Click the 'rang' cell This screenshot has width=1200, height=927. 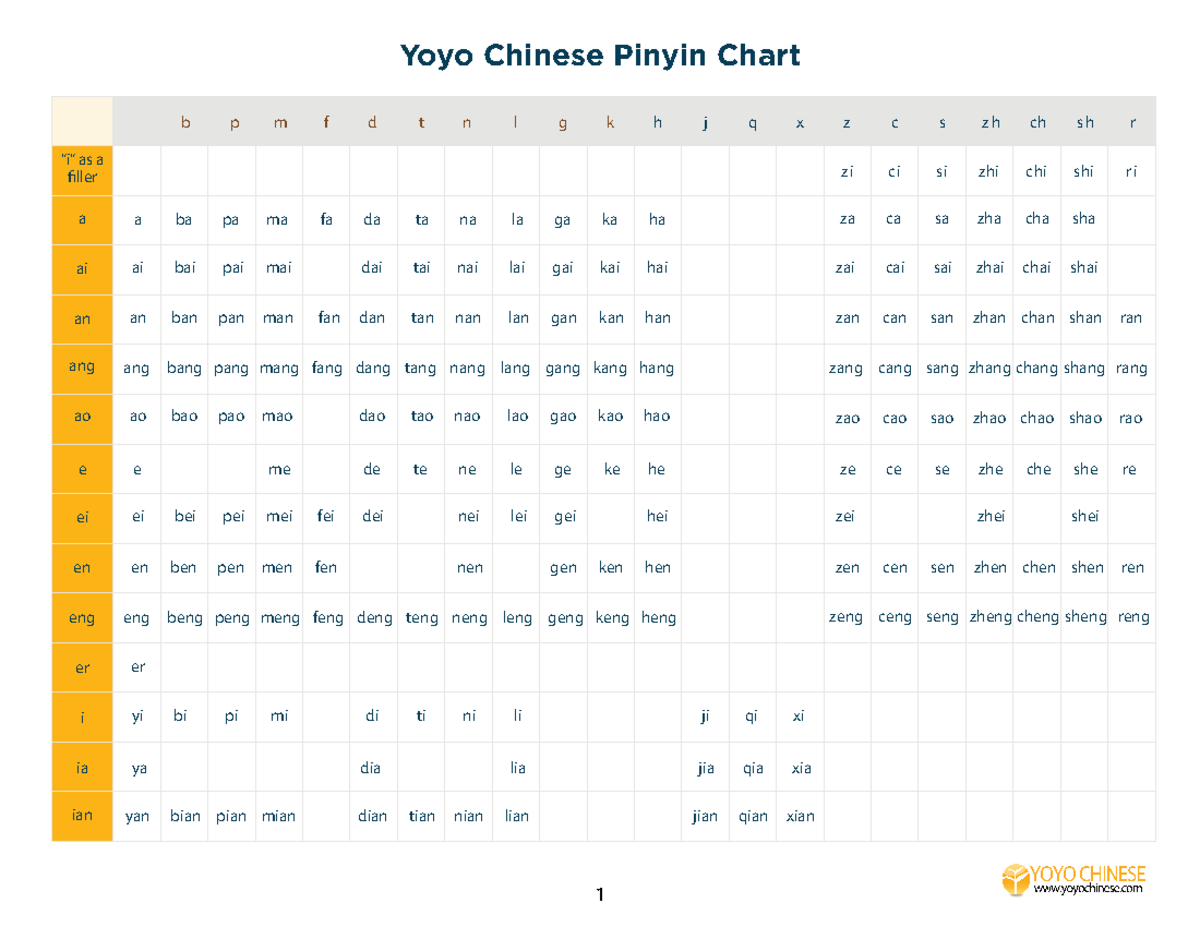[x=1131, y=368]
